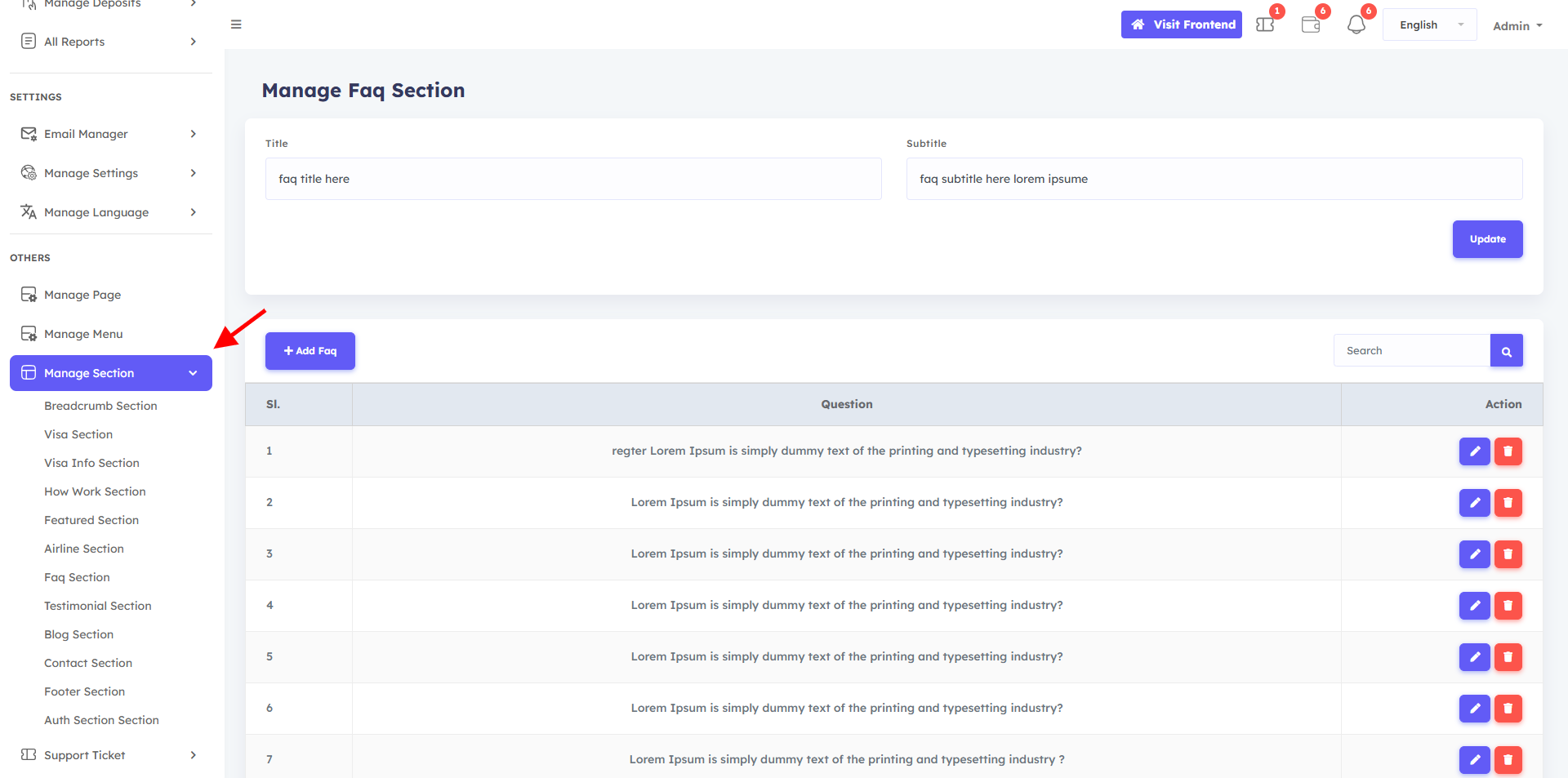This screenshot has height=778, width=1568.
Task: Click the 'regter Lorem Ipsum' question text
Action: 847,451
